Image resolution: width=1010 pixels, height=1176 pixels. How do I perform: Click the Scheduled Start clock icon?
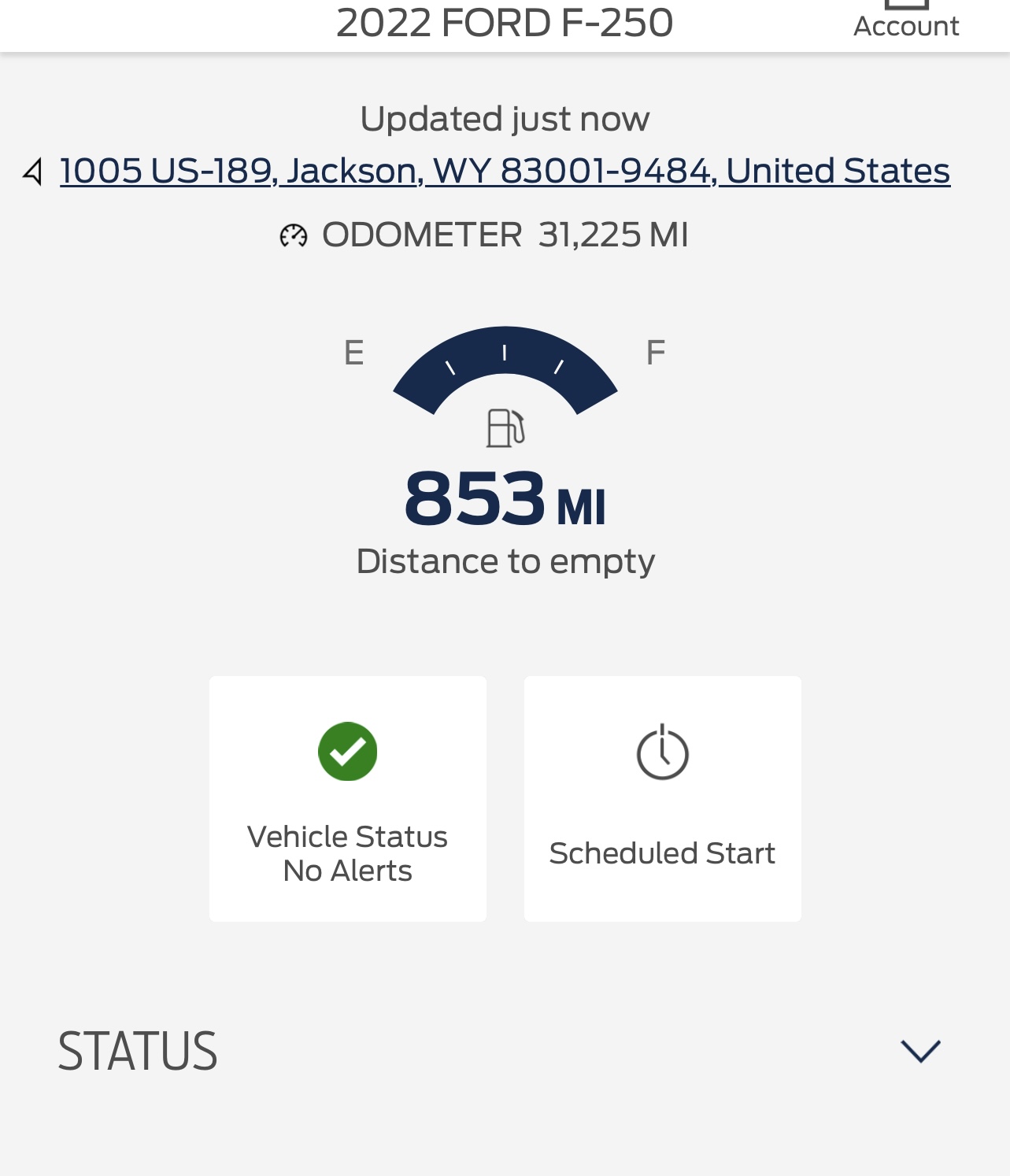tap(662, 753)
